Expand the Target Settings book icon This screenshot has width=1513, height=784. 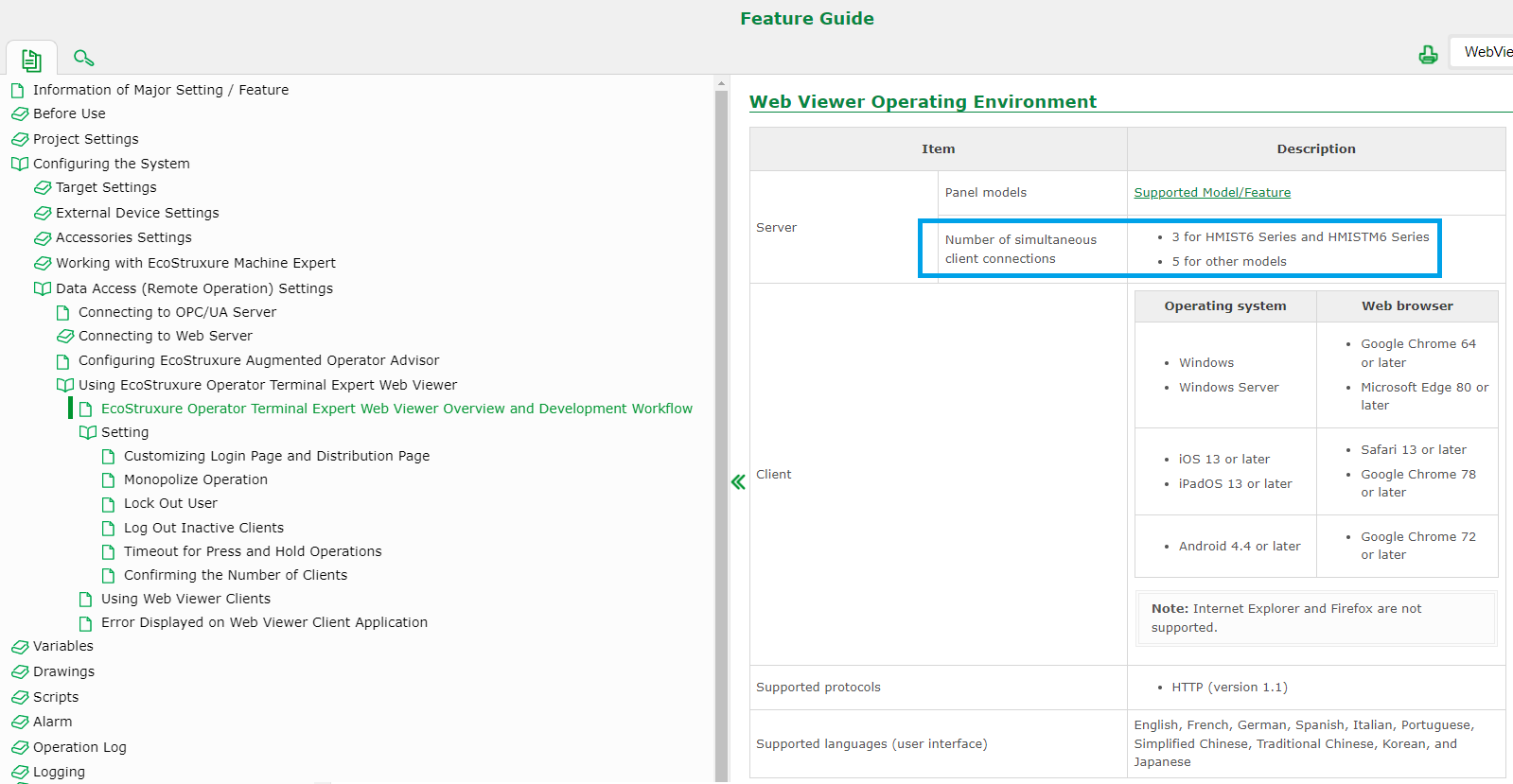point(43,187)
